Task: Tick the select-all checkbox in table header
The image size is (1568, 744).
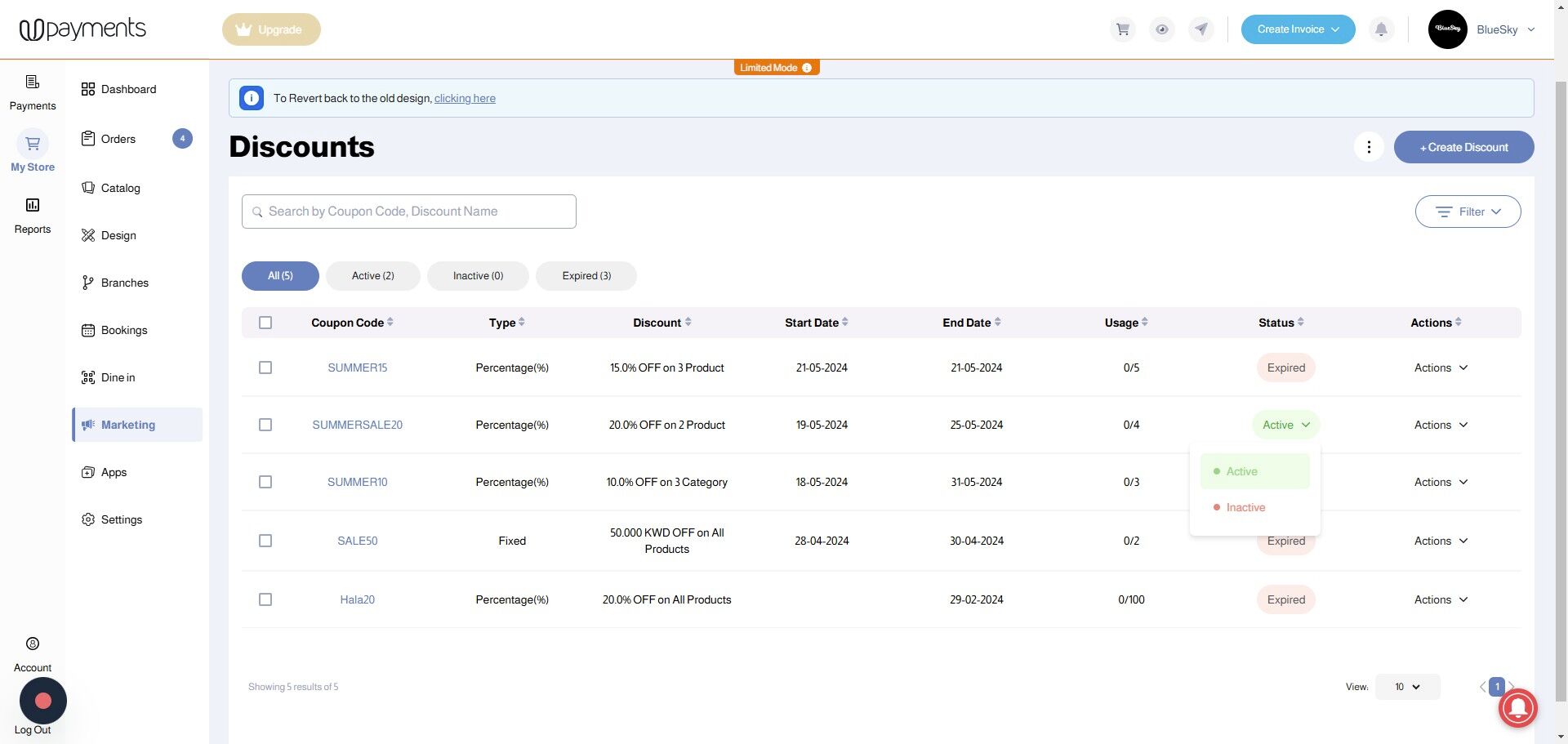Action: pyautogui.click(x=265, y=323)
